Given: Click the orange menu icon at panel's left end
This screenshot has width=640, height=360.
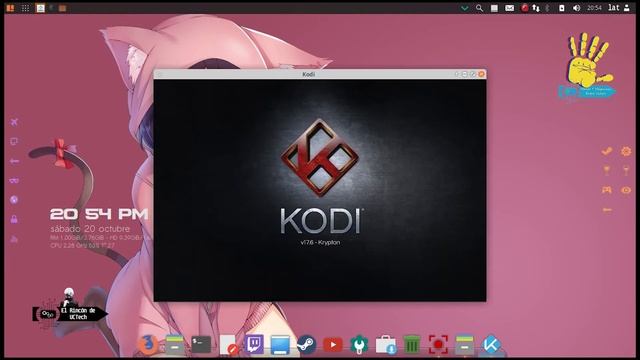Looking at the screenshot, I should pos(10,8).
